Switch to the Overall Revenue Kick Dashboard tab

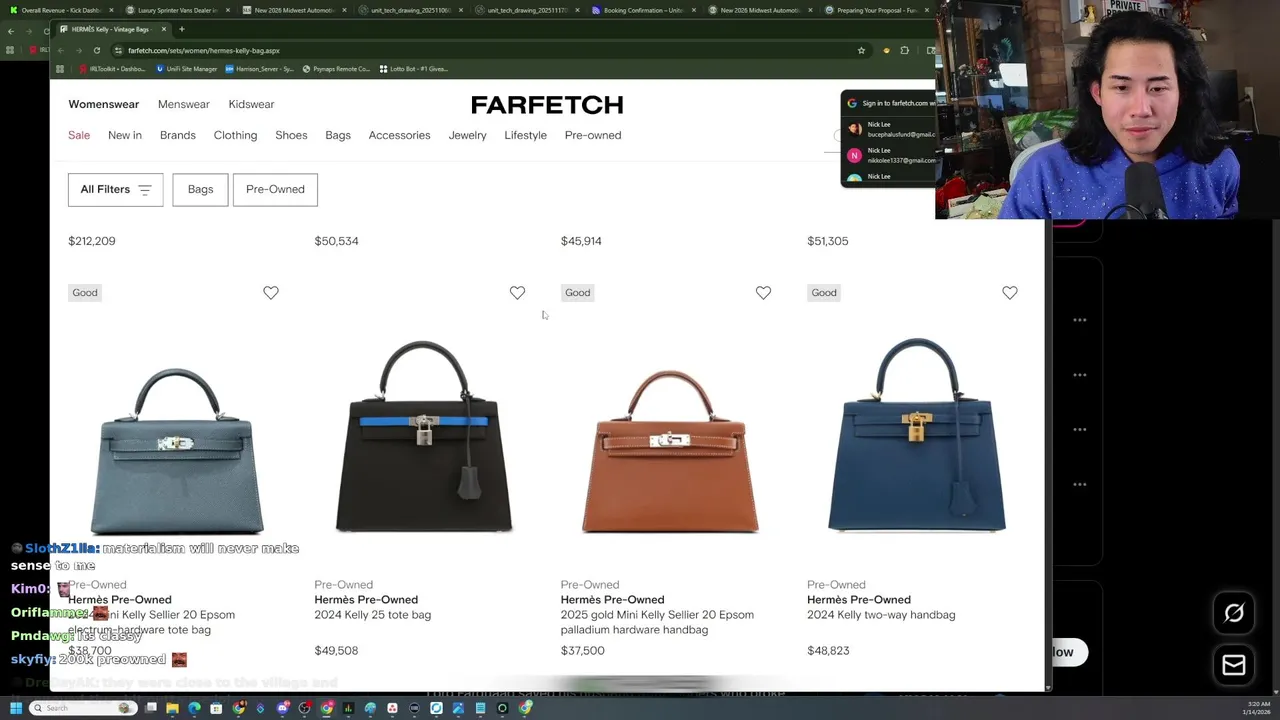click(x=60, y=10)
